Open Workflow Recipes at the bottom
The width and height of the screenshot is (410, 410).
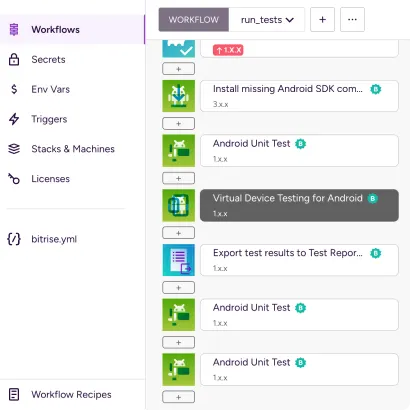coord(72,395)
